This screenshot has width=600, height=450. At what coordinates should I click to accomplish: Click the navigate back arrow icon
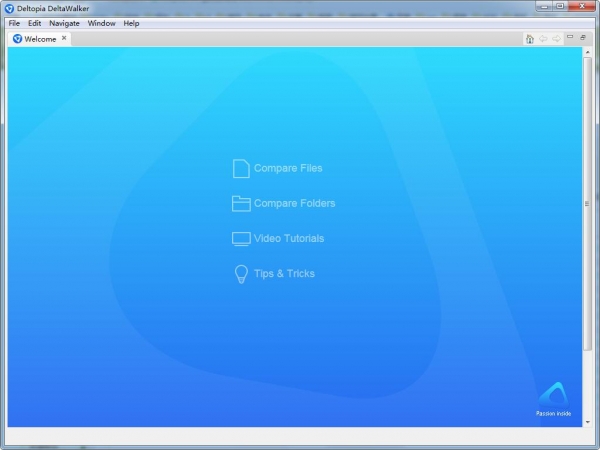pyautogui.click(x=543, y=39)
